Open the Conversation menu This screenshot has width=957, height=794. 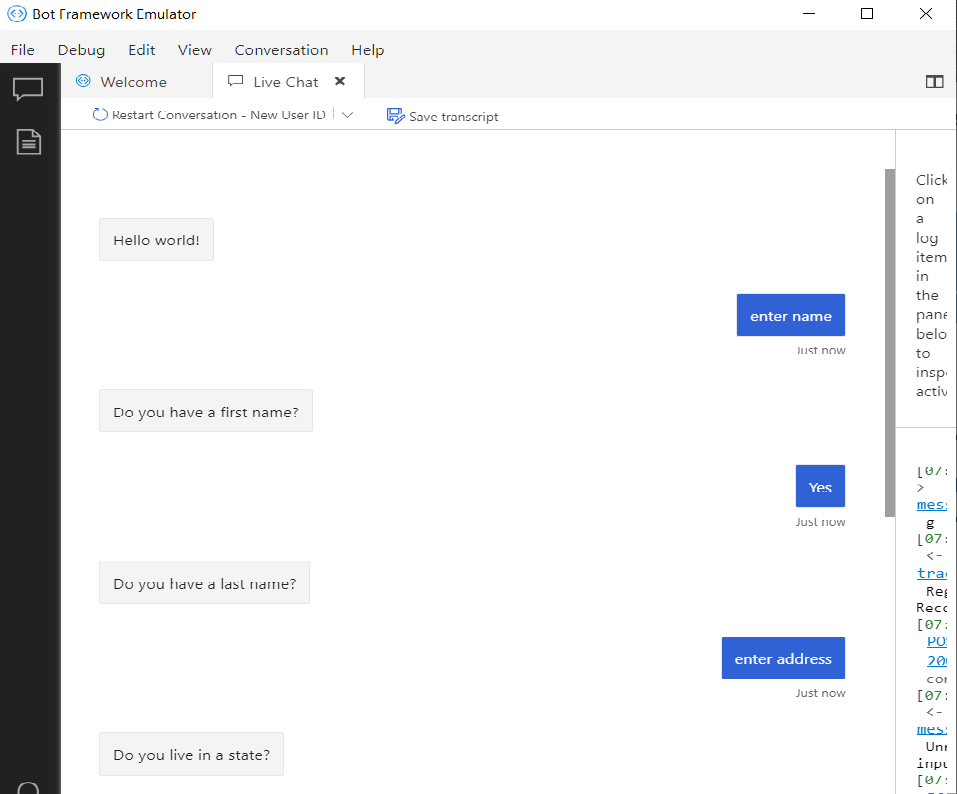(281, 50)
